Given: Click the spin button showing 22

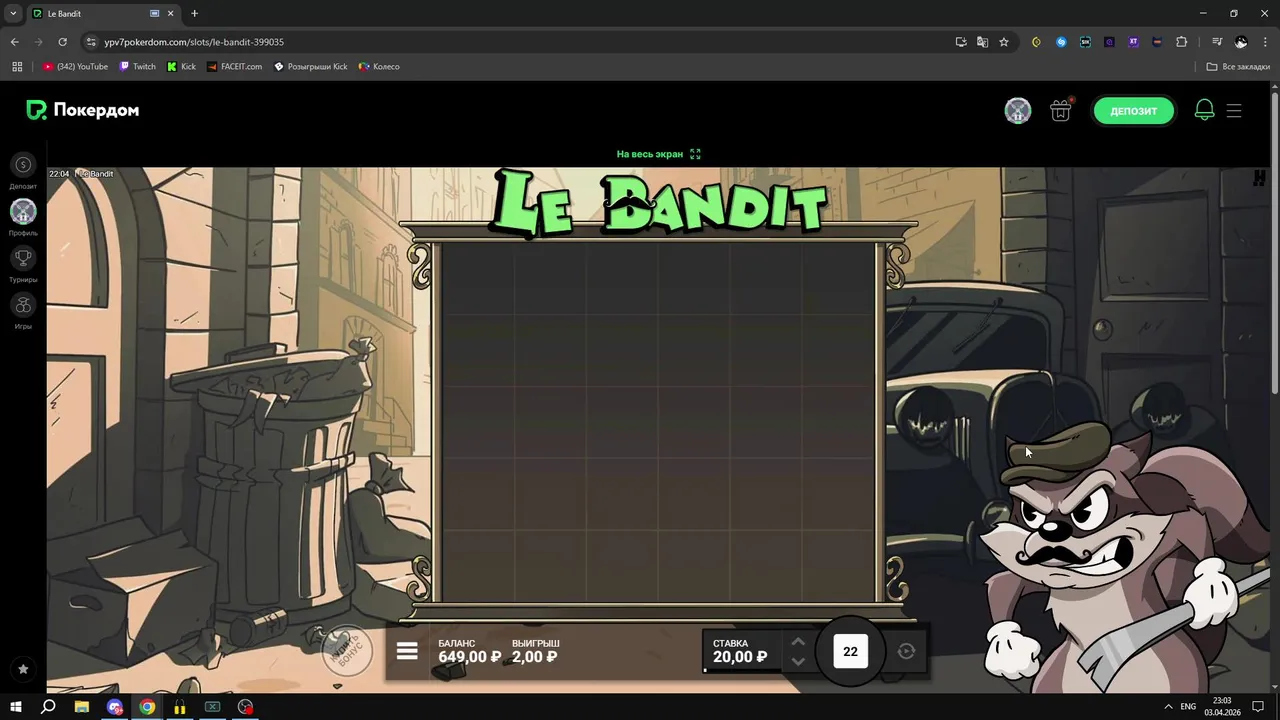Looking at the screenshot, I should 850,651.
